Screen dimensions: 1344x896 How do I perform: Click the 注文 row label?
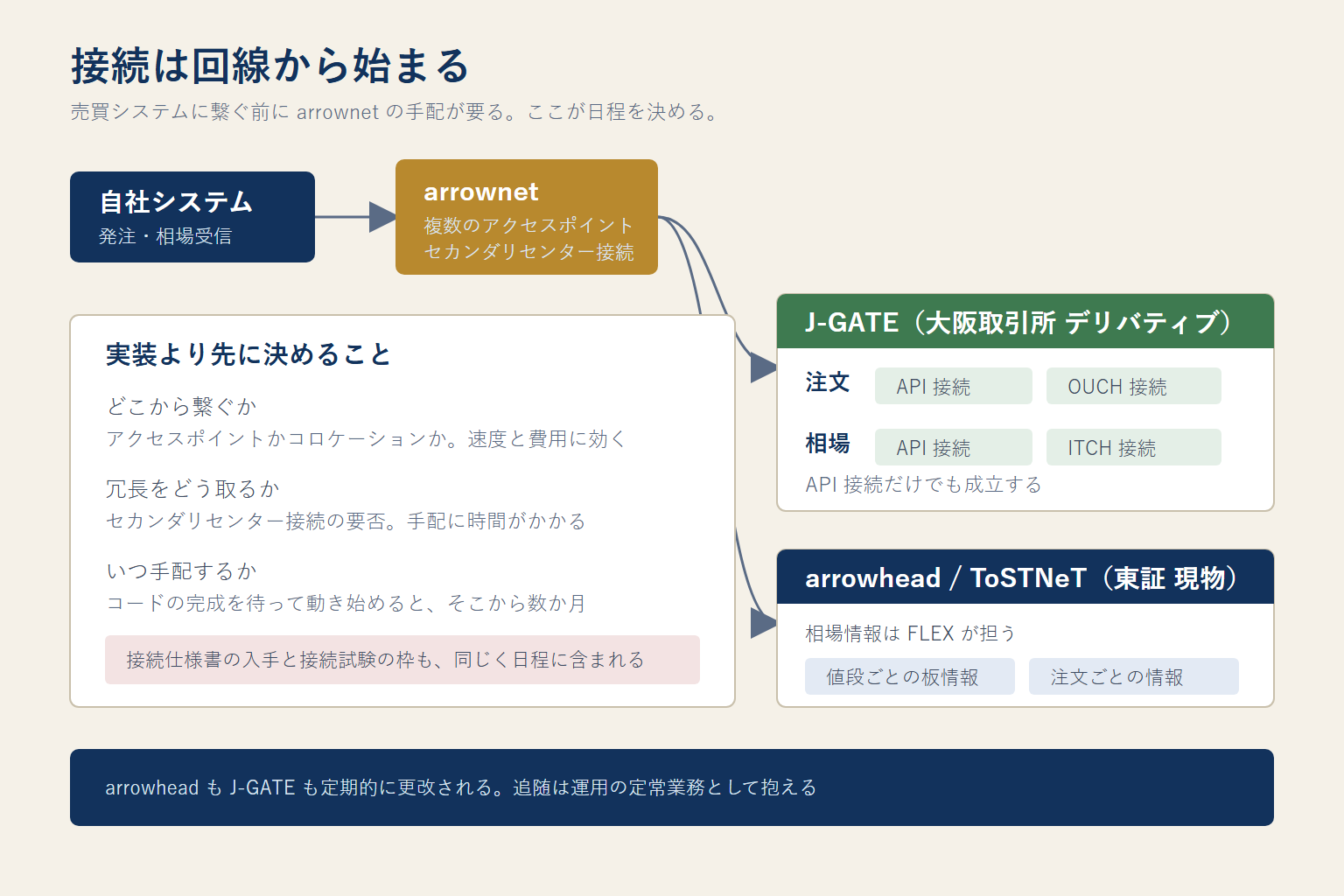point(828,382)
